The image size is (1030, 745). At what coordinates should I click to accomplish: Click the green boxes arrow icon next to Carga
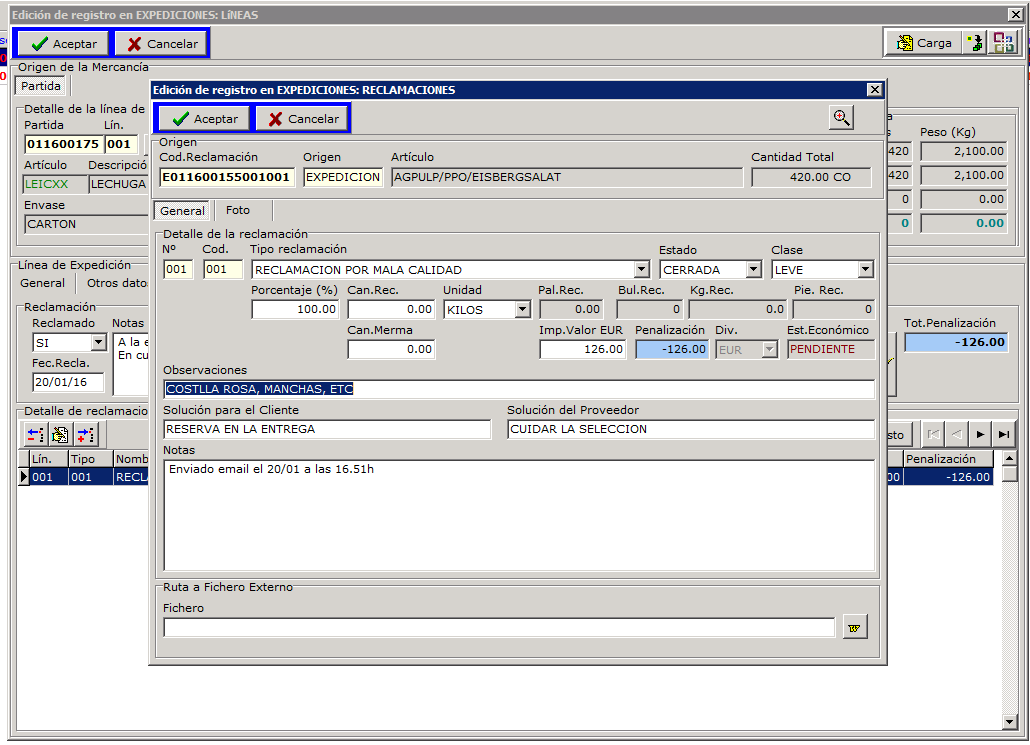coord(974,43)
